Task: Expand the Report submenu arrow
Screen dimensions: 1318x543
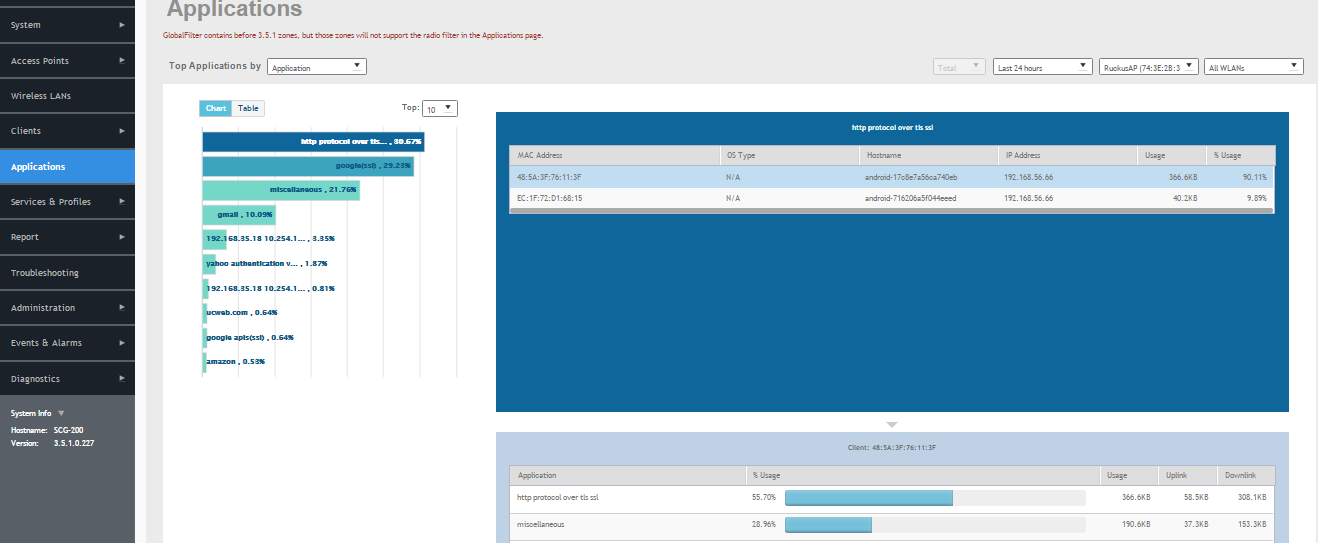Action: click(122, 237)
